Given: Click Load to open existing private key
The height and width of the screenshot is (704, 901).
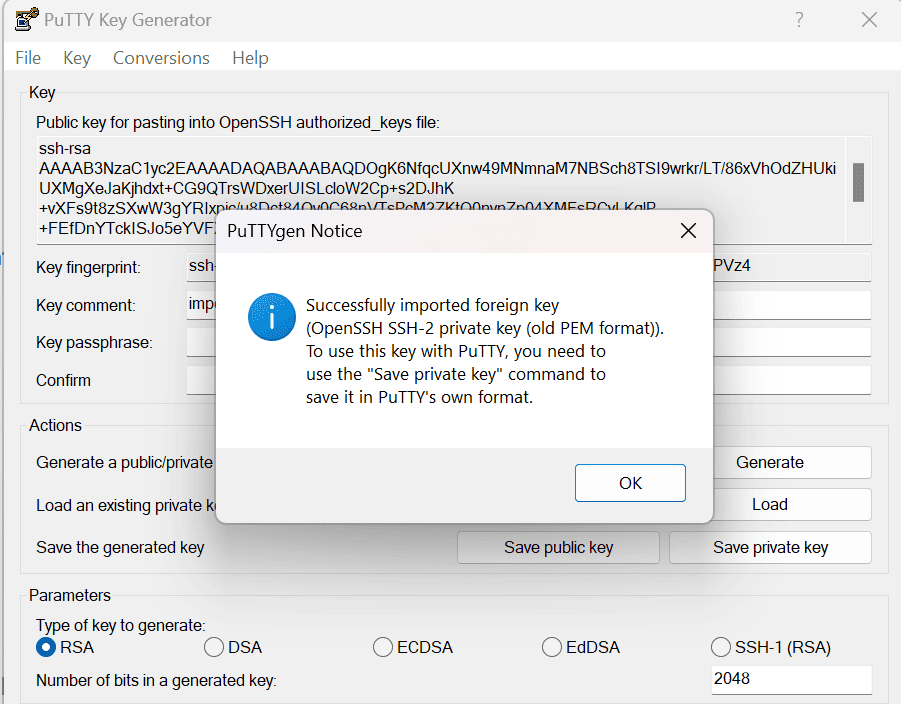Looking at the screenshot, I should coord(769,505).
